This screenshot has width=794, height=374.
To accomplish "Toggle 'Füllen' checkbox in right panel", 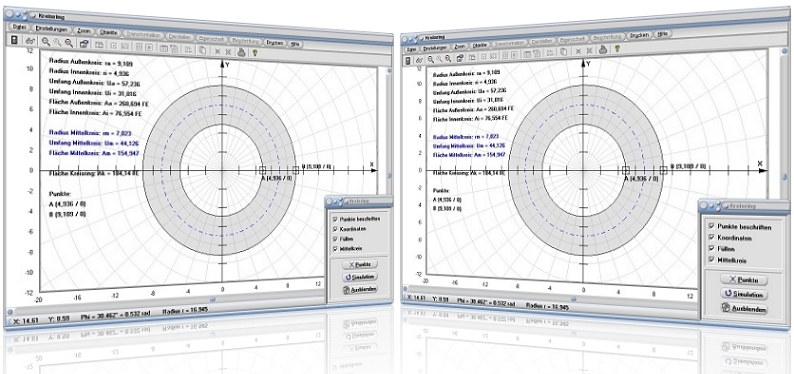I will point(711,249).
